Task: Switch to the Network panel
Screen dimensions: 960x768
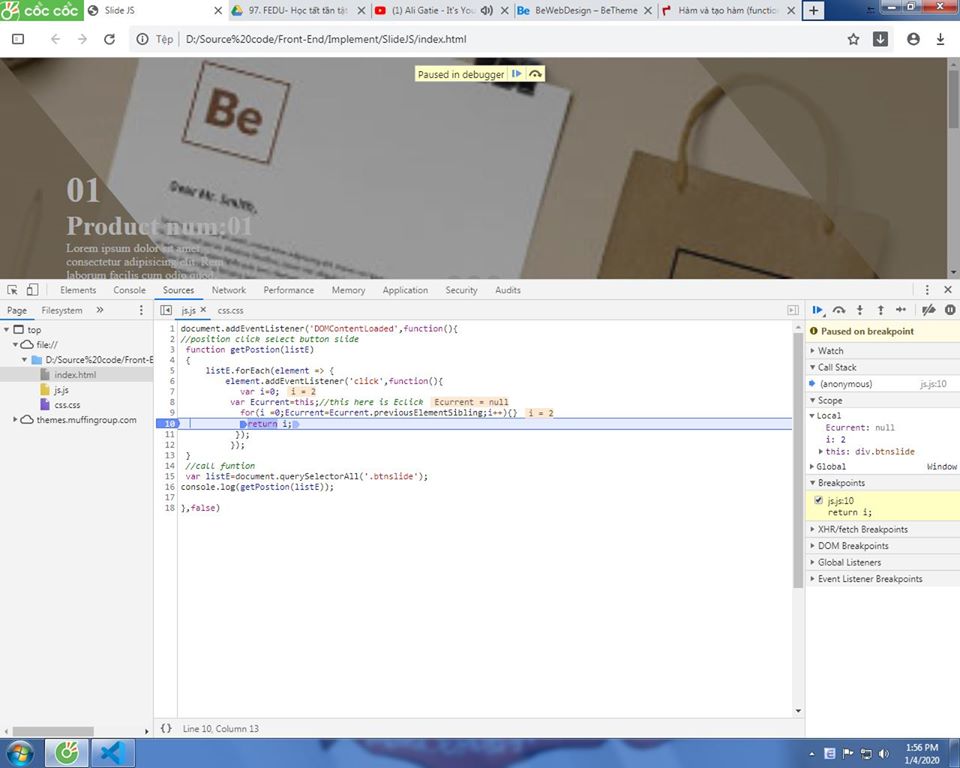Action: tap(229, 289)
